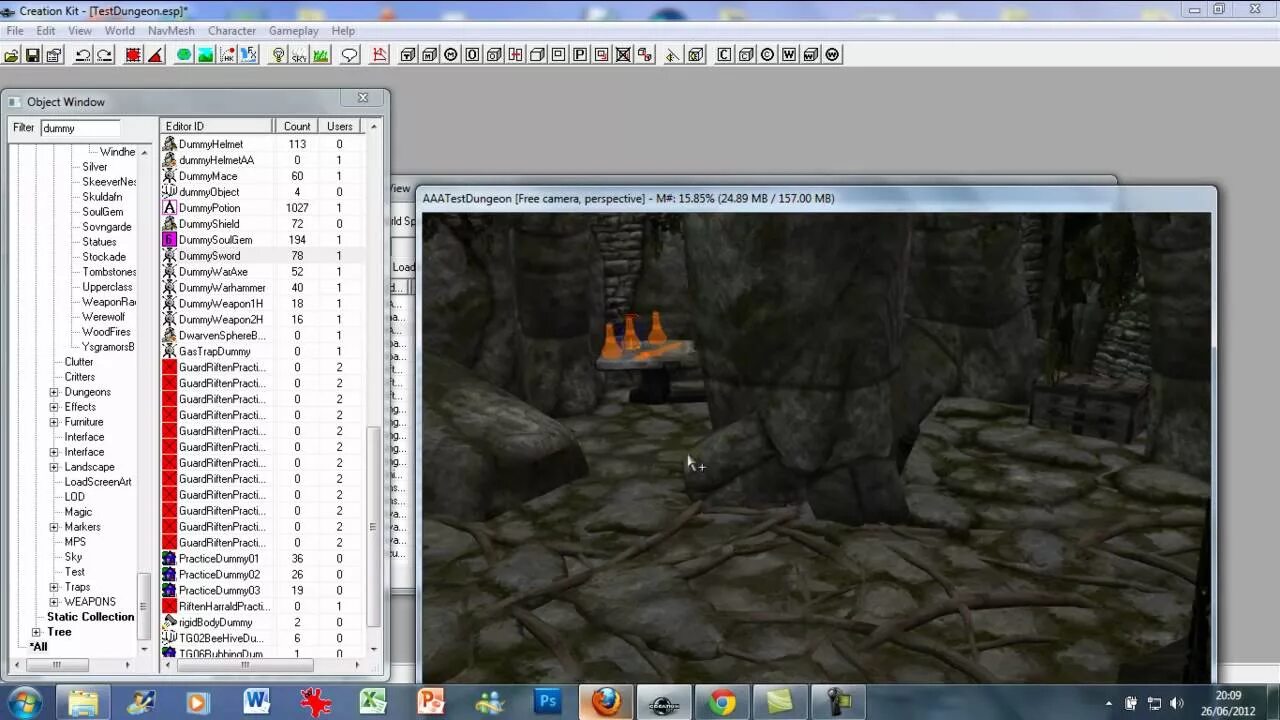This screenshot has height=720, width=1280.
Task: Expand the Furniture tree node
Action: click(54, 422)
